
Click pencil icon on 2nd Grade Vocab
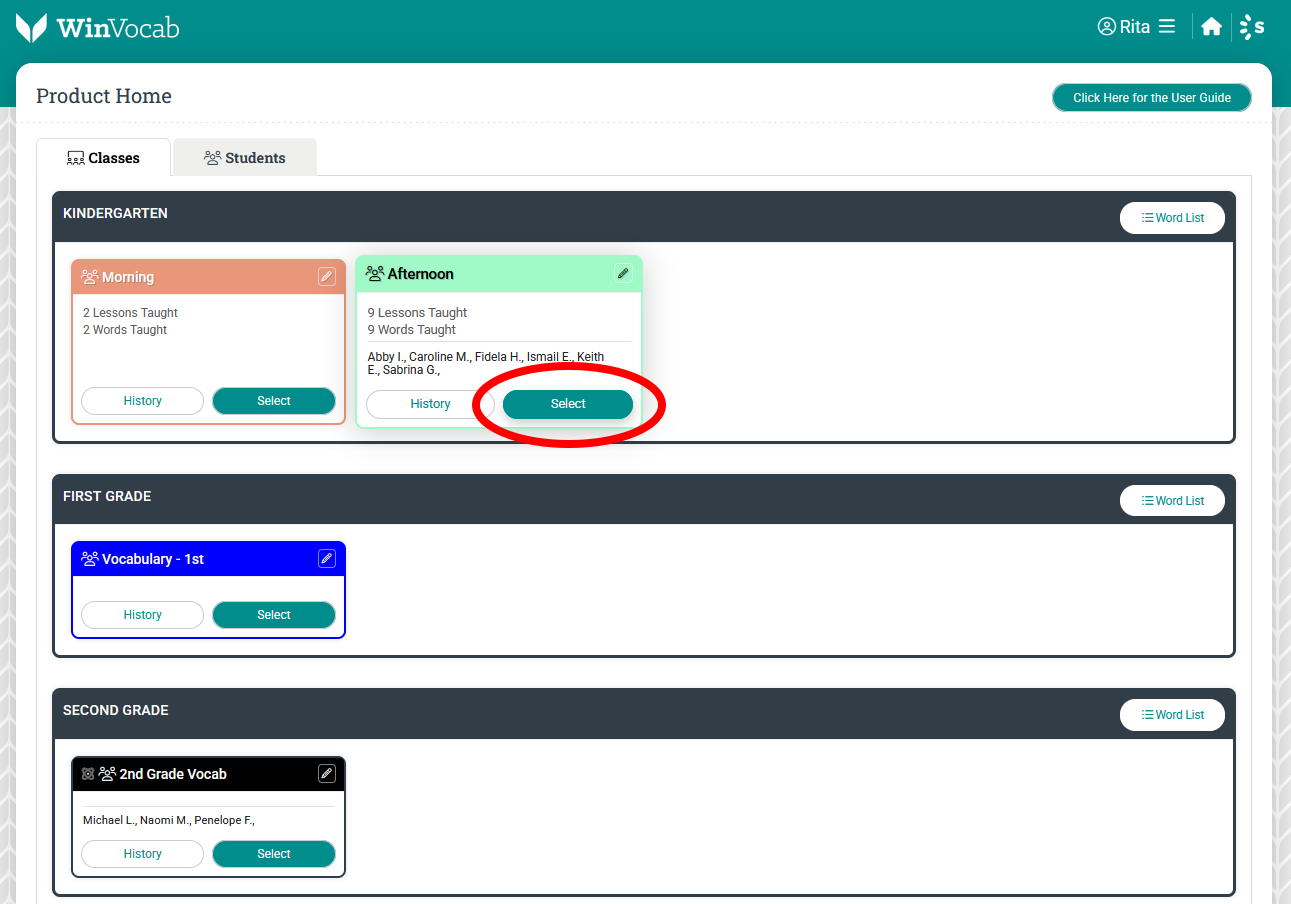click(x=326, y=774)
